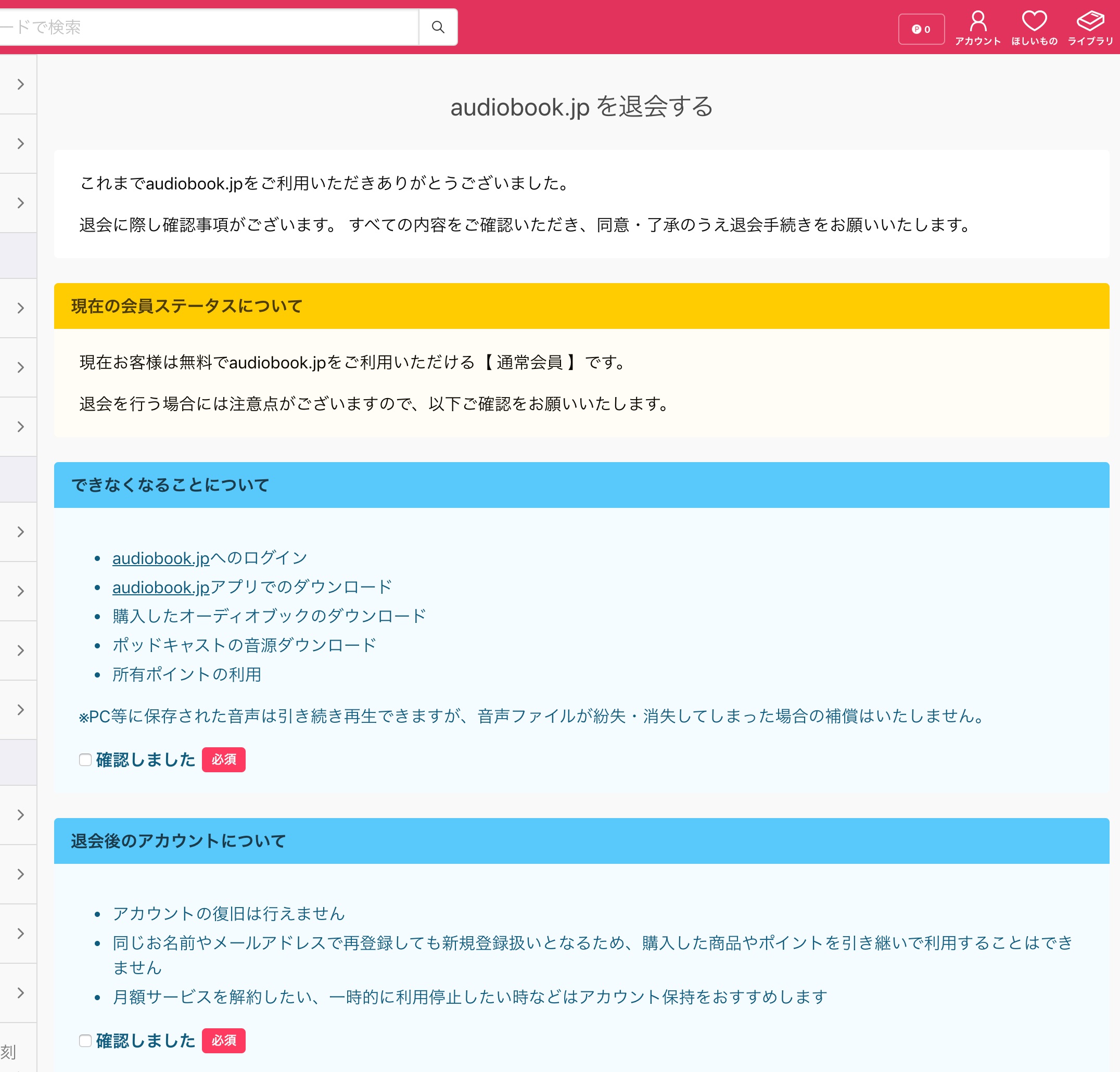Open the ほしいもの heart wishlist icon
1120x1072 pixels.
point(1034,28)
